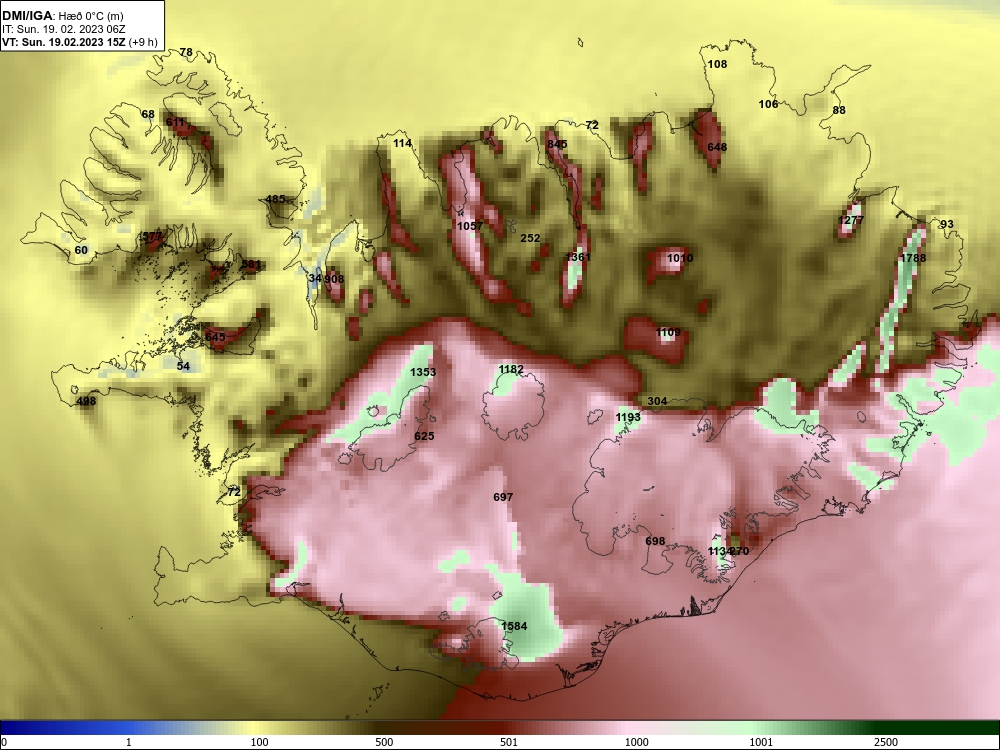
Task: Click the title text "DMI/IGA: Hæð 0°C (m)"
Action: [63, 16]
